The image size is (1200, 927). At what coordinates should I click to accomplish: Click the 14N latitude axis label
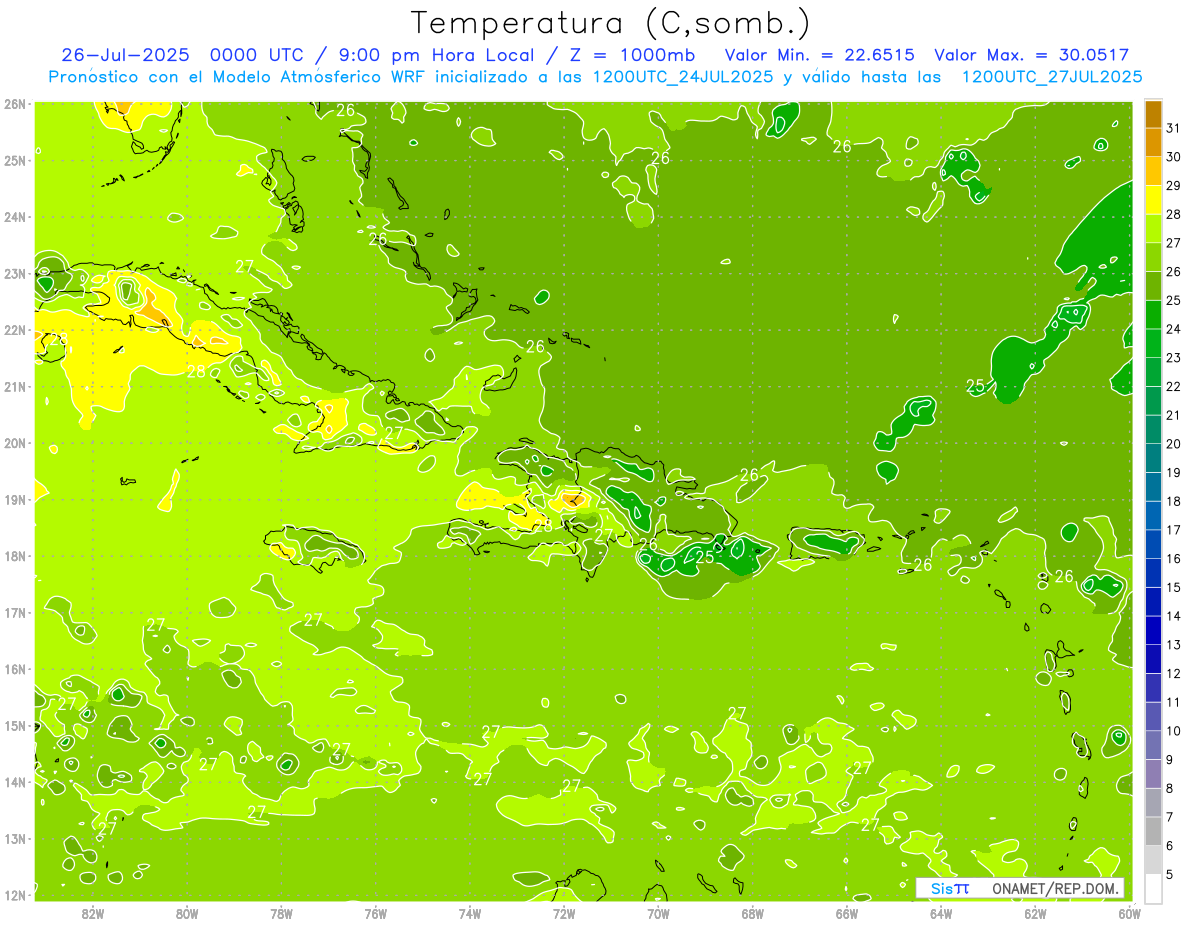pos(15,782)
